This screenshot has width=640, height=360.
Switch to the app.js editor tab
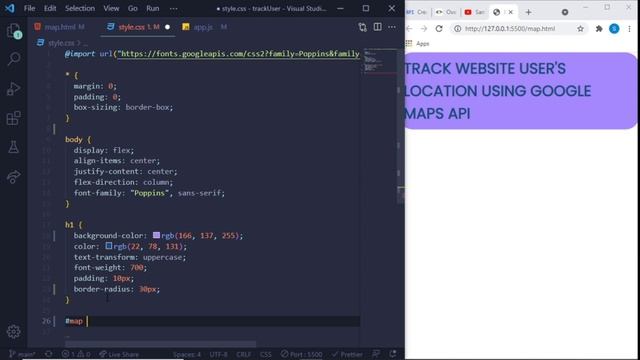click(x=203, y=27)
